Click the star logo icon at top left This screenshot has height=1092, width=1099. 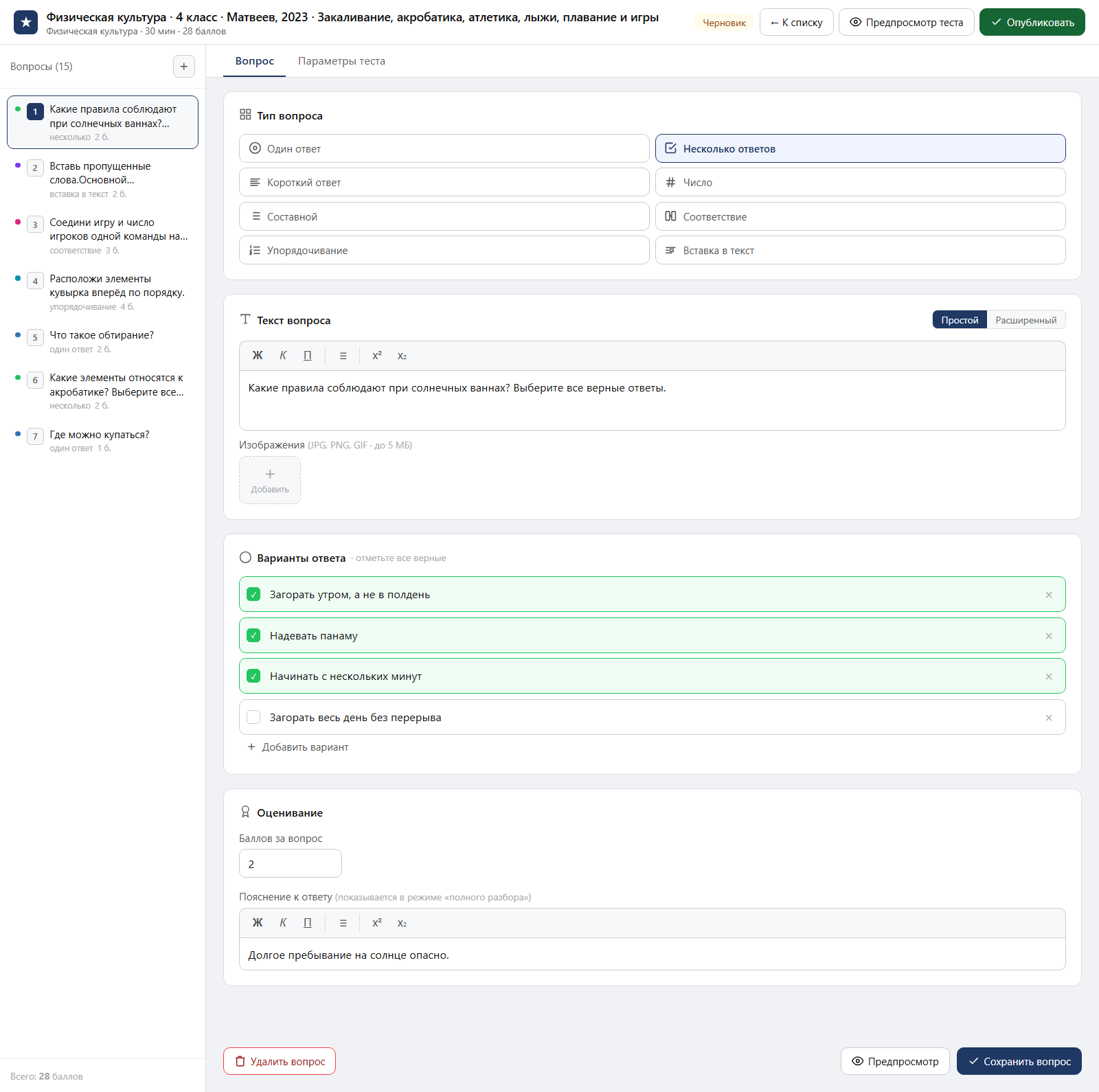pyautogui.click(x=26, y=23)
